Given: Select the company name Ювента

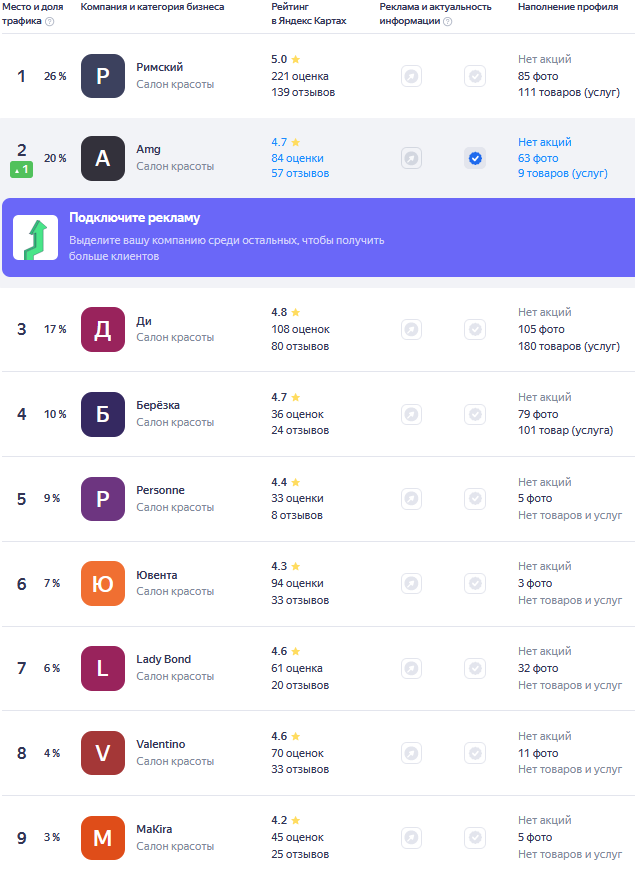Looking at the screenshot, I should [x=157, y=575].
